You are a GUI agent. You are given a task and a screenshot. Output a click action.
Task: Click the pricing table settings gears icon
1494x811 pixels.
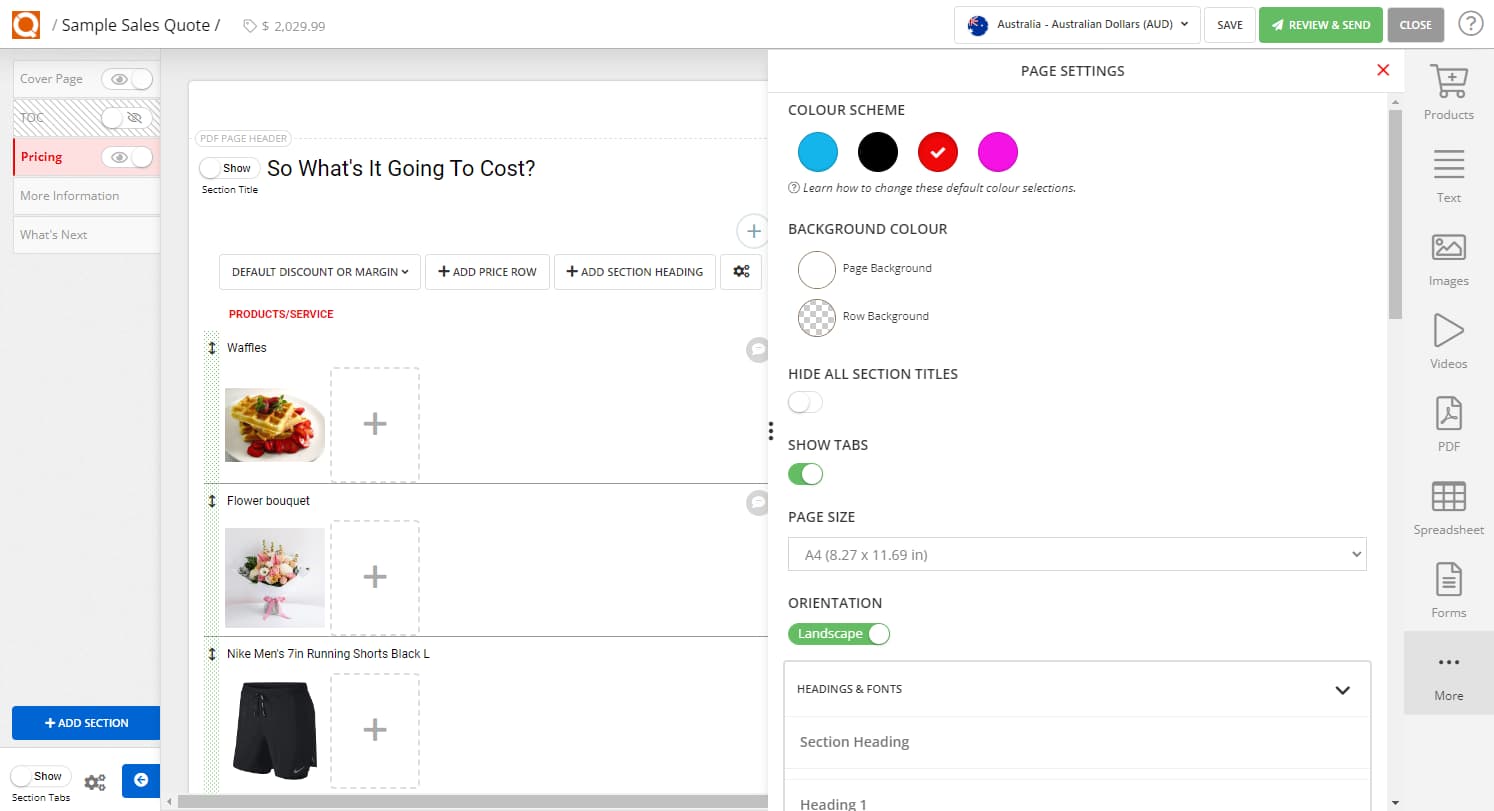tap(741, 271)
